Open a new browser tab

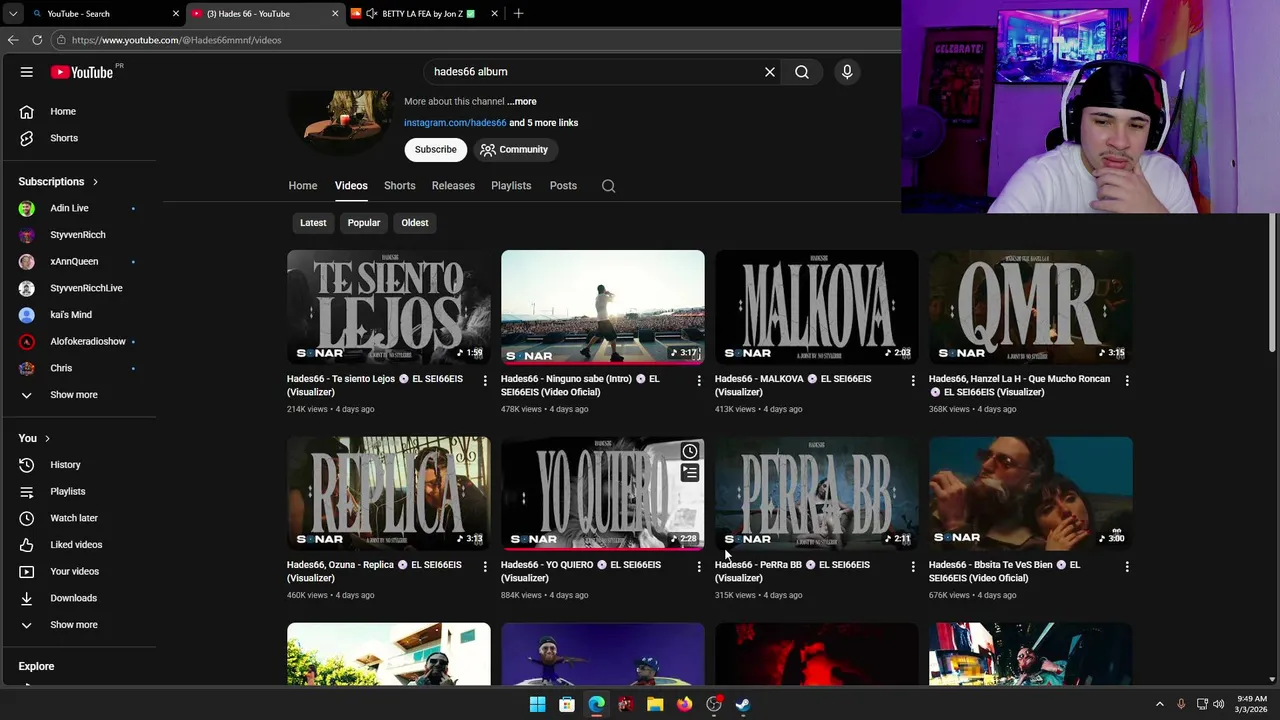(x=518, y=14)
